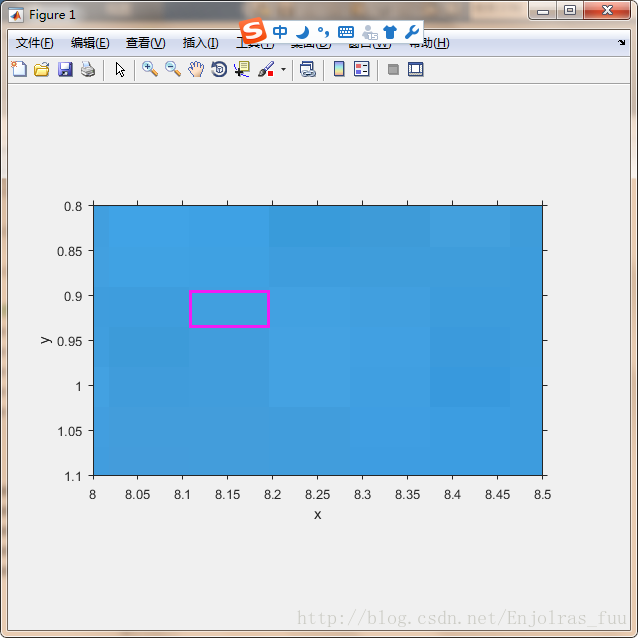Open the 文件(F) menu
The width and height of the screenshot is (638, 638).
35,43
